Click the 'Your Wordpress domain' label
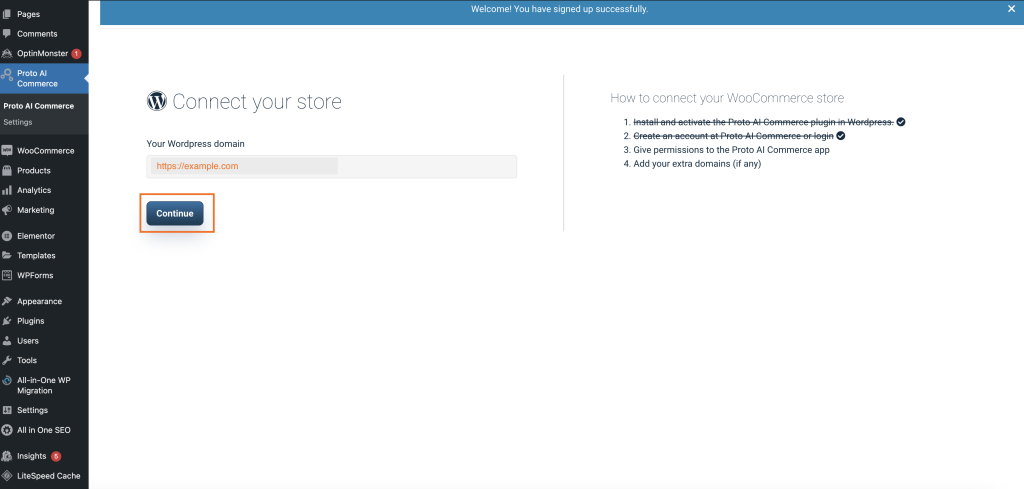The image size is (1024, 489). coord(195,144)
